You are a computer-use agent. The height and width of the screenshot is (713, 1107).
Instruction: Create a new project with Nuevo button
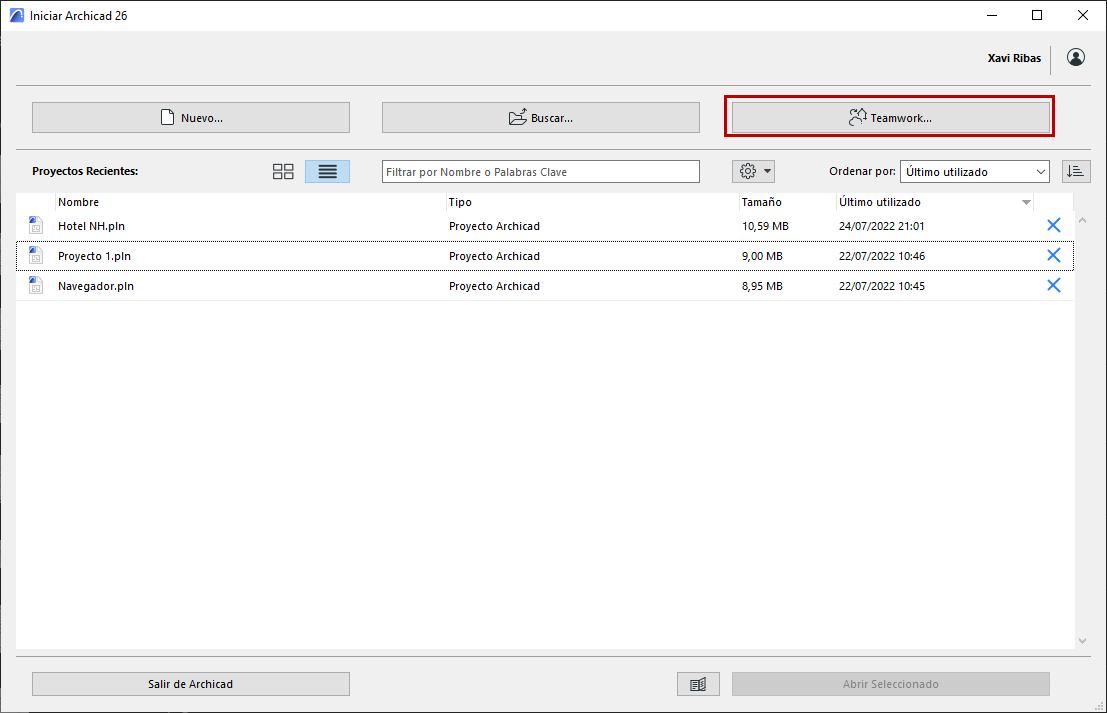tap(191, 118)
